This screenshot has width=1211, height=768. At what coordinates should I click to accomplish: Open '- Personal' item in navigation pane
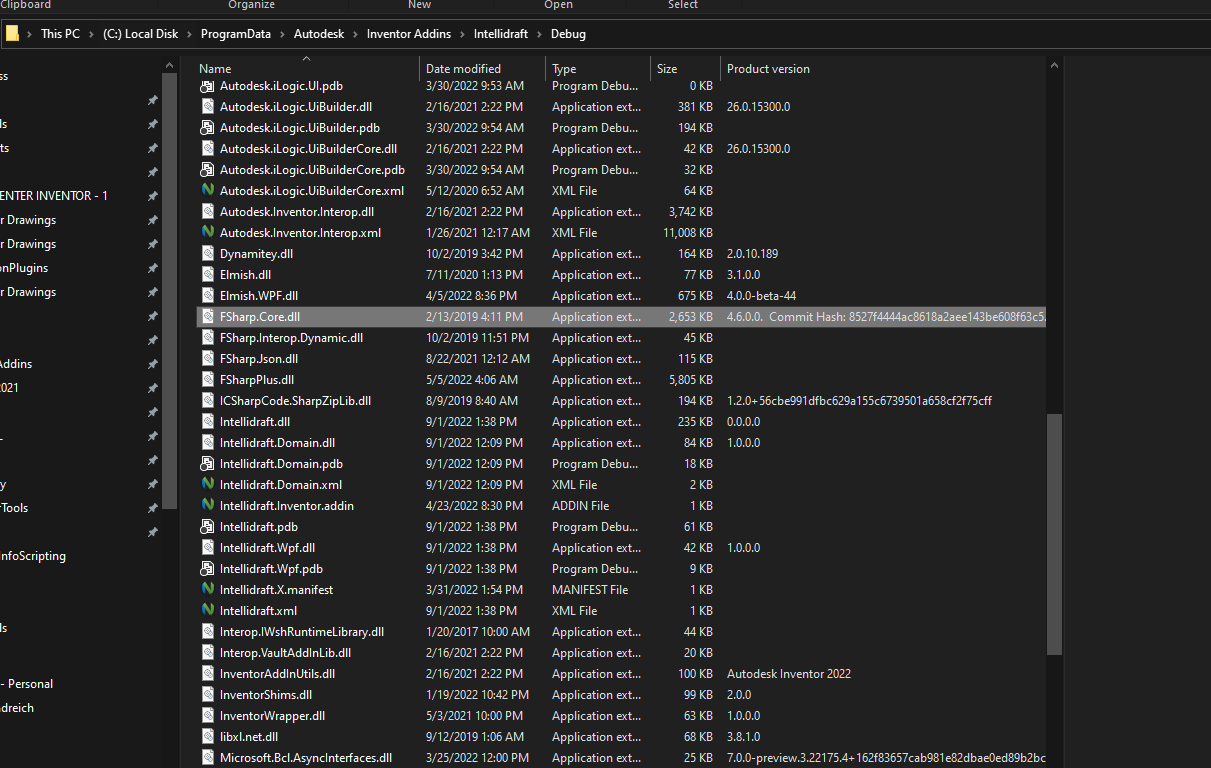coord(27,684)
